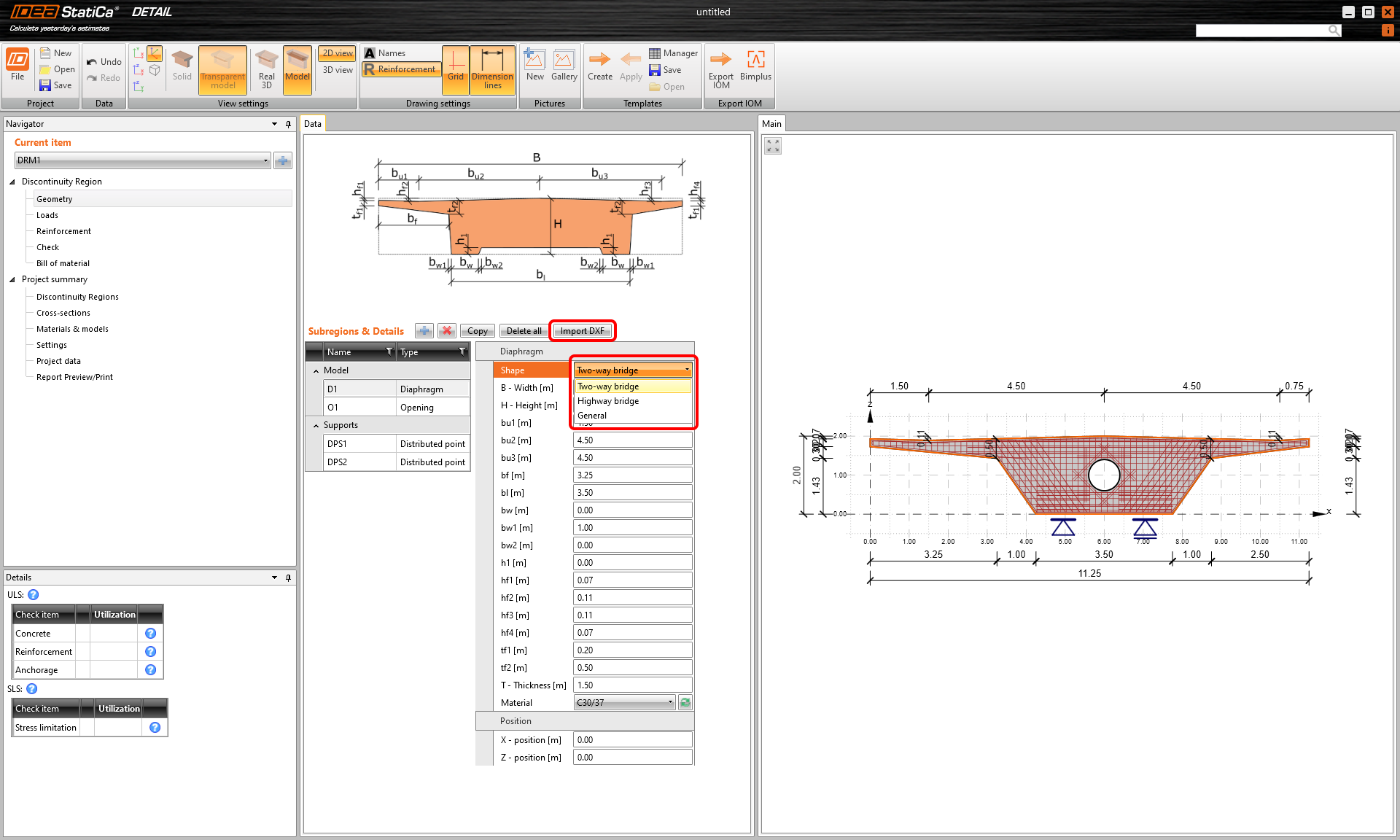Add new subregion with plus icon

(x=424, y=331)
